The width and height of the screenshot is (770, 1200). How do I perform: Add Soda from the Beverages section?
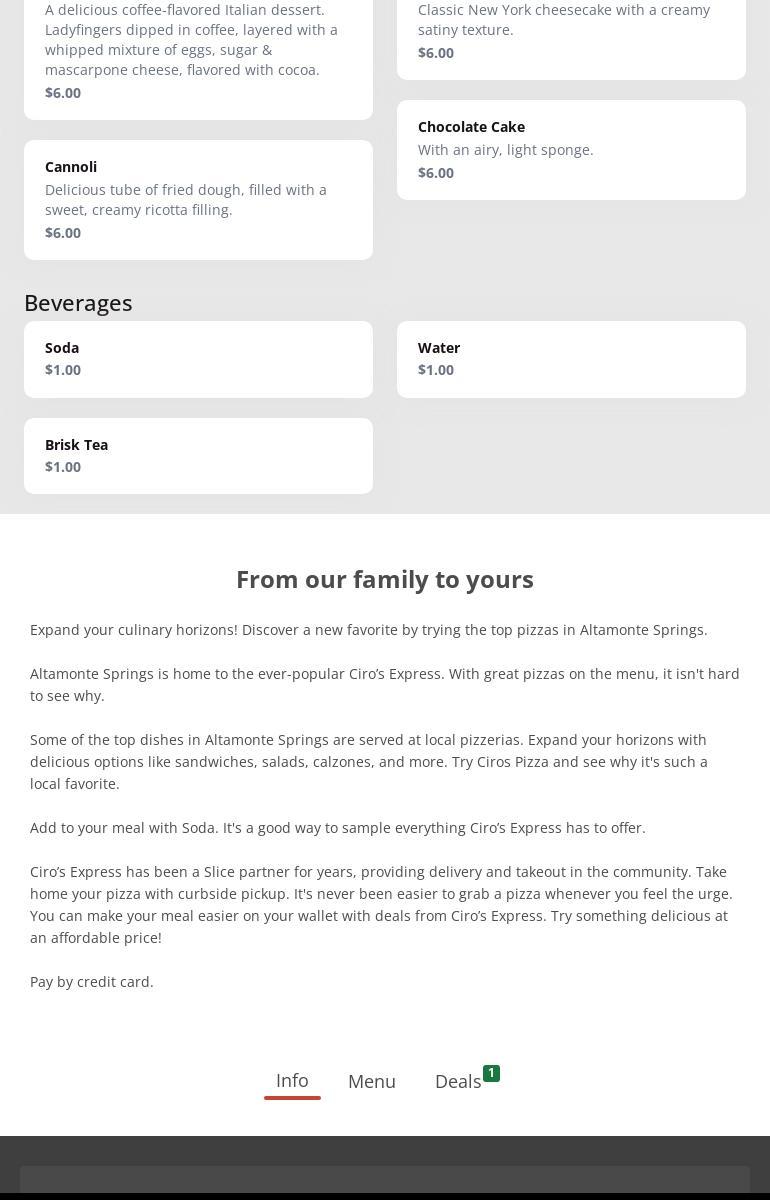[198, 358]
